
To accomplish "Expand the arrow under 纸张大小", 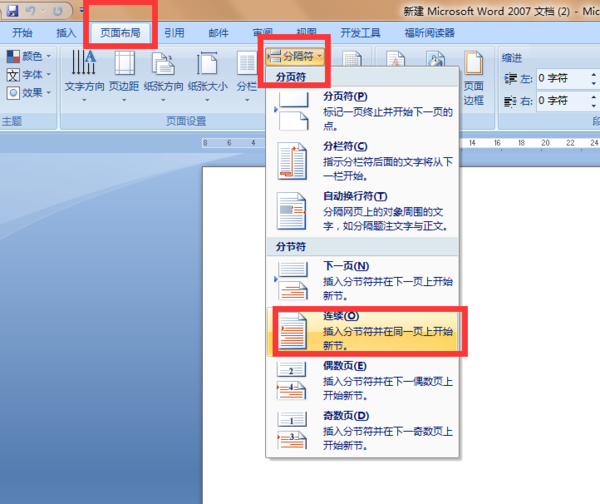I will pos(207,100).
